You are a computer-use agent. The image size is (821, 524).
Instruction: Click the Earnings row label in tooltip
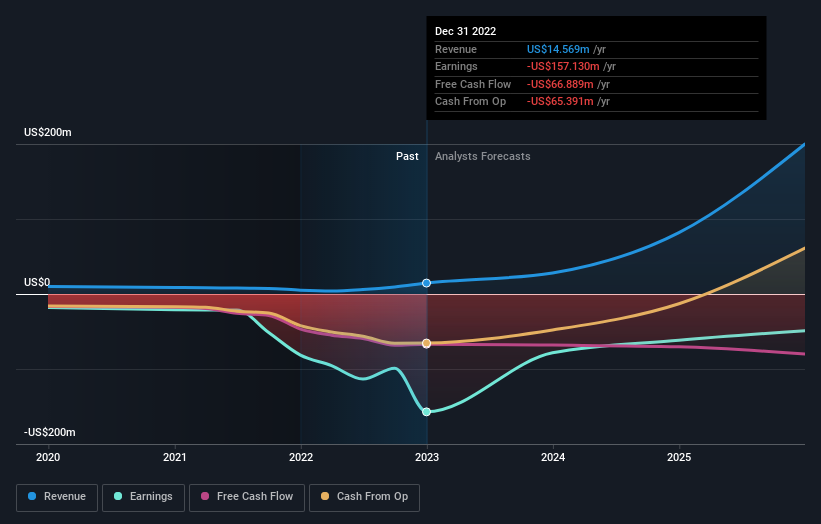[x=456, y=66]
